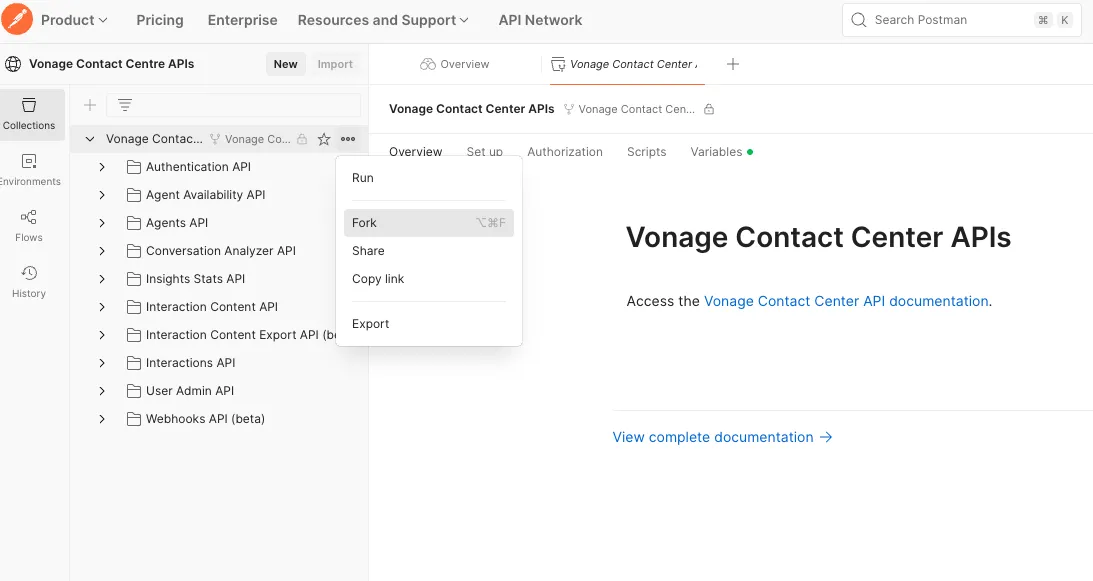Select Fork from the context menu

coord(365,223)
